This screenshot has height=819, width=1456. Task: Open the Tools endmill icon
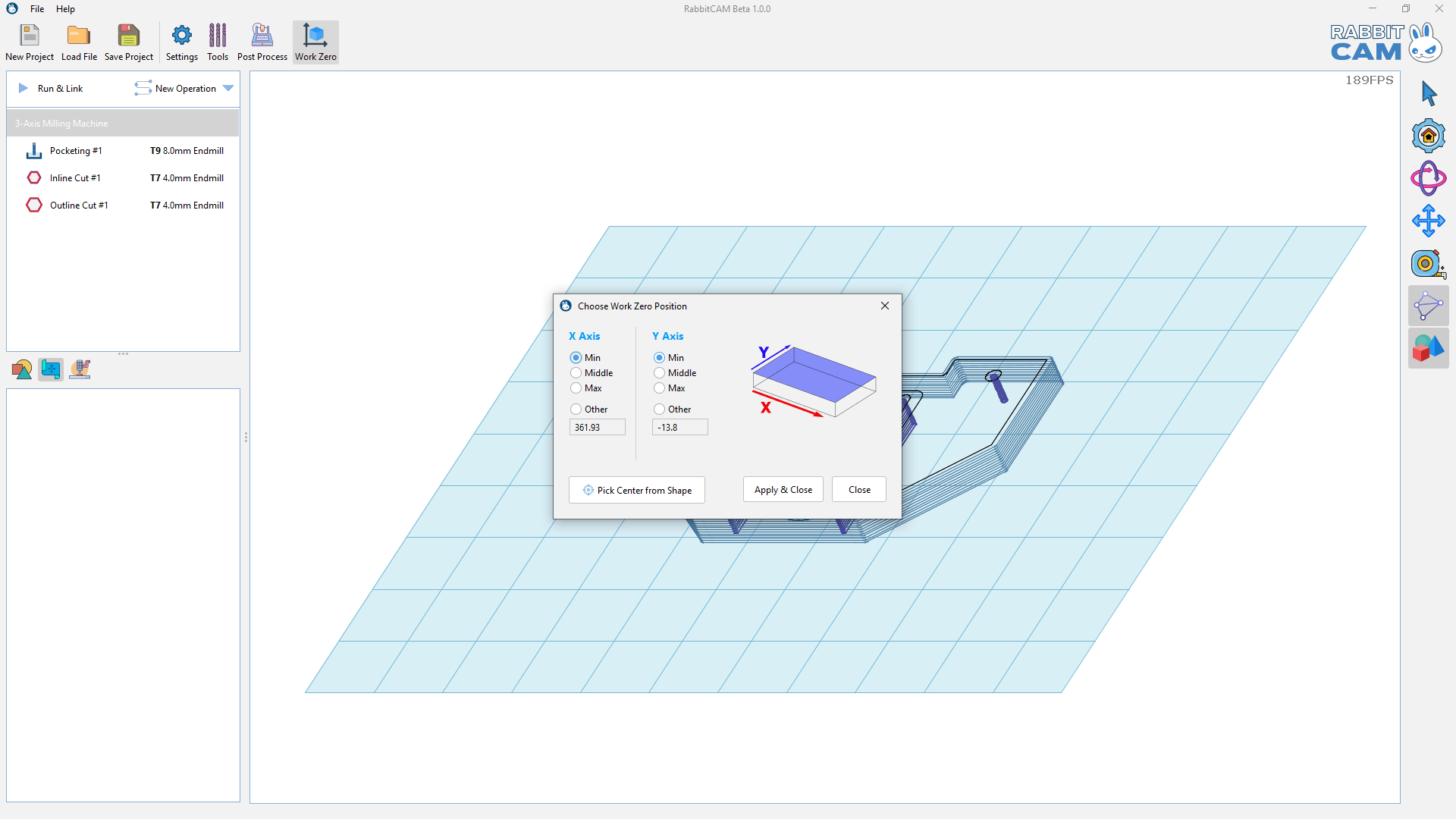pyautogui.click(x=218, y=36)
